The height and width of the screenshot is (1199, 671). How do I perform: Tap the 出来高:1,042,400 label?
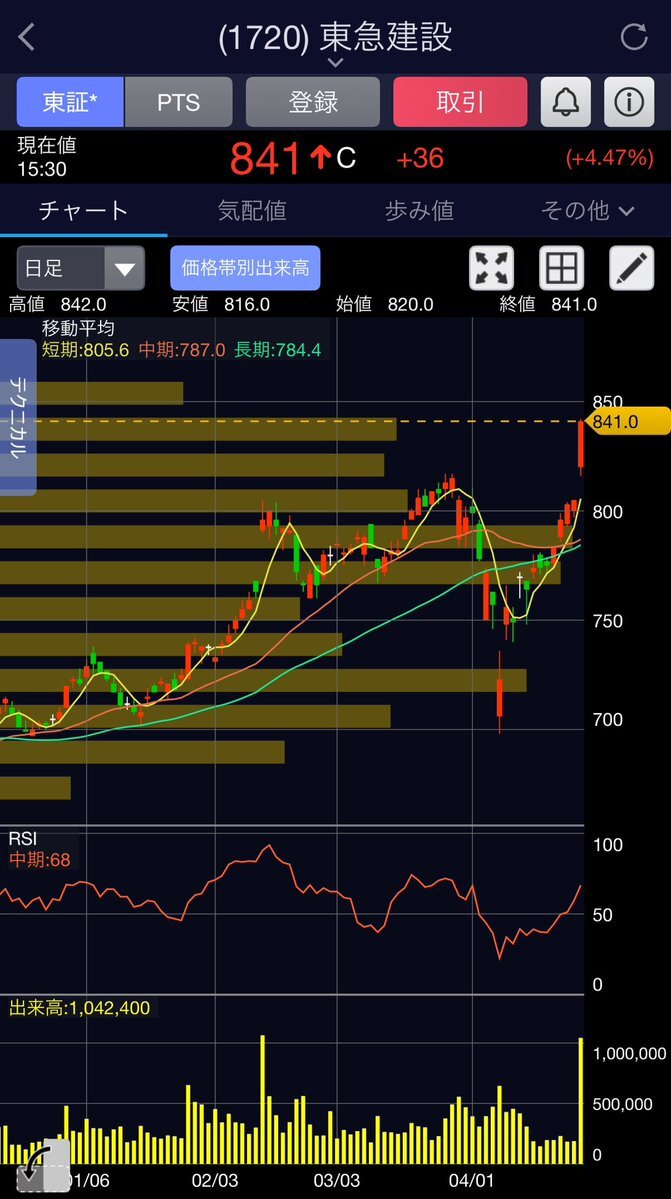[x=79, y=1008]
